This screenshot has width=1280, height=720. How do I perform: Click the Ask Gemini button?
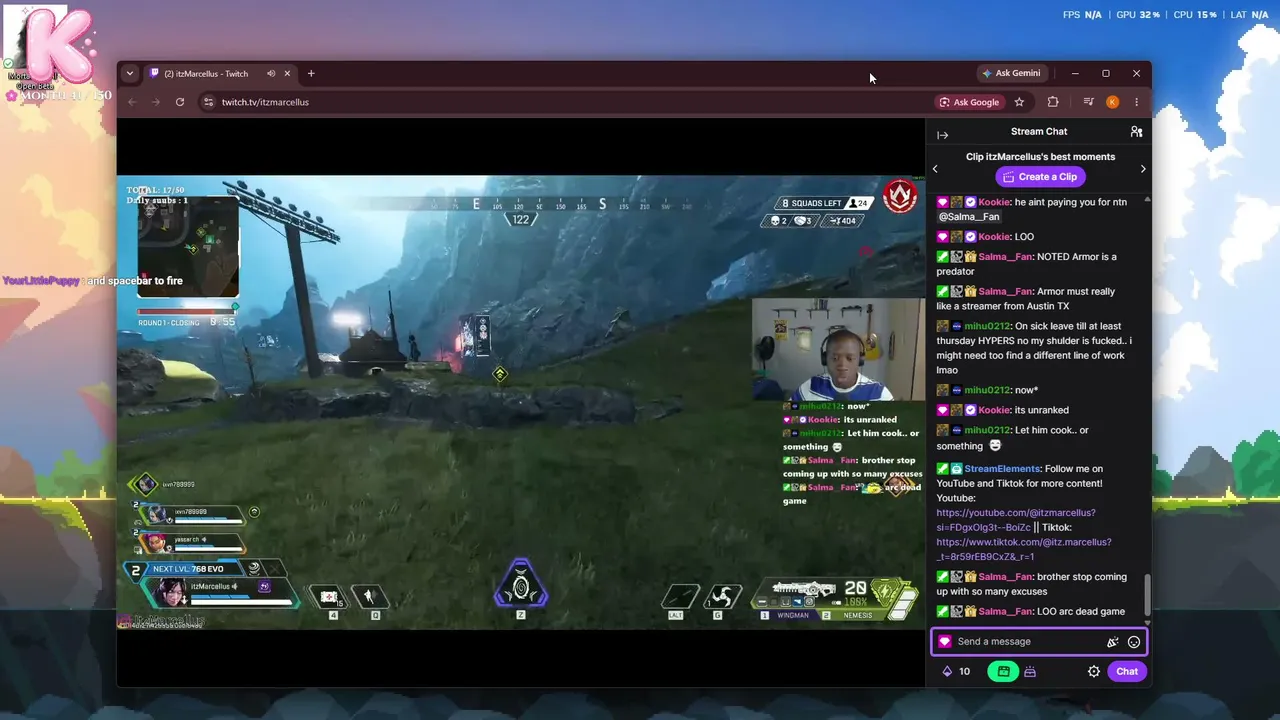(1012, 73)
